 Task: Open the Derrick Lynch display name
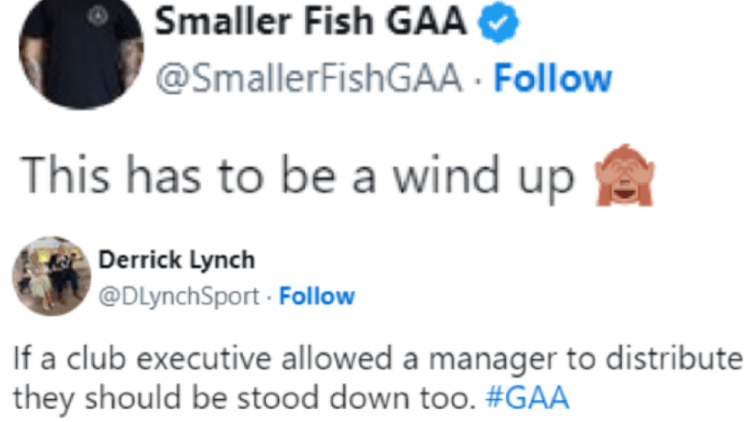176,260
